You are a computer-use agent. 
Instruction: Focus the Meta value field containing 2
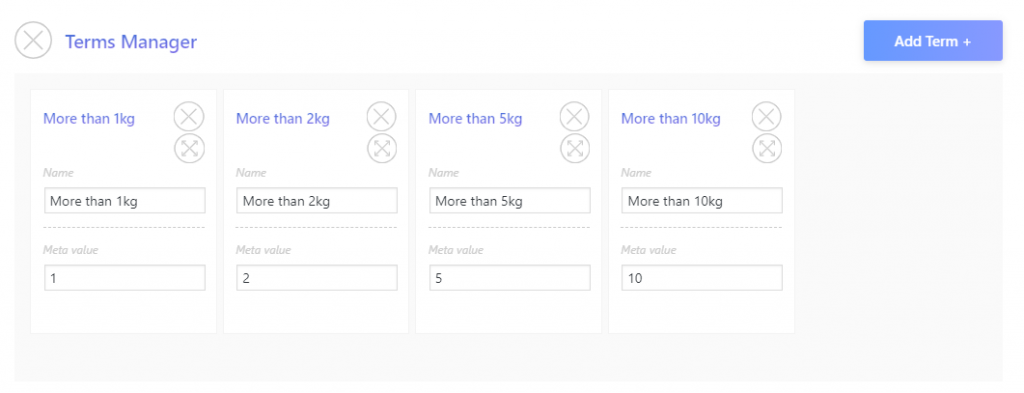click(317, 278)
